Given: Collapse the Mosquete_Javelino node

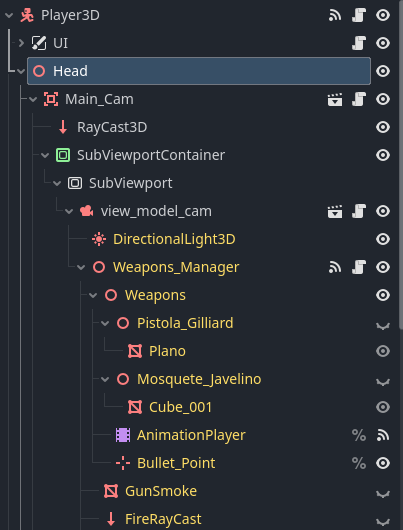Looking at the screenshot, I should (x=105, y=380).
